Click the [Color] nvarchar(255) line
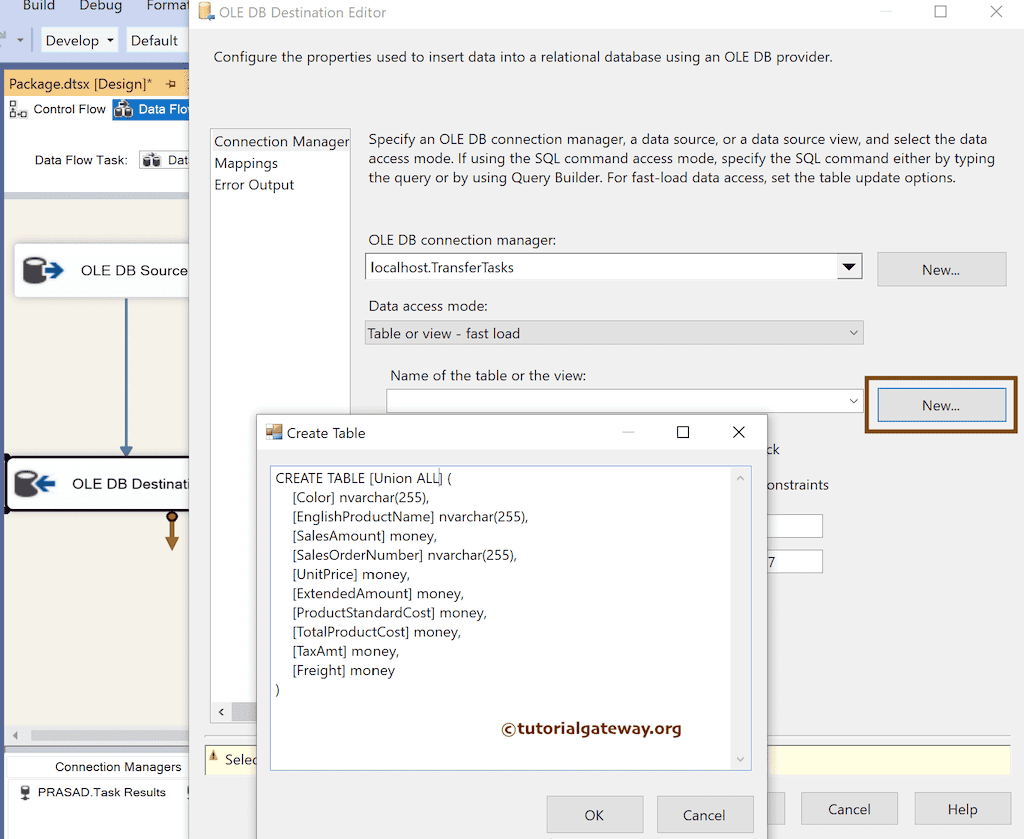 click(360, 498)
